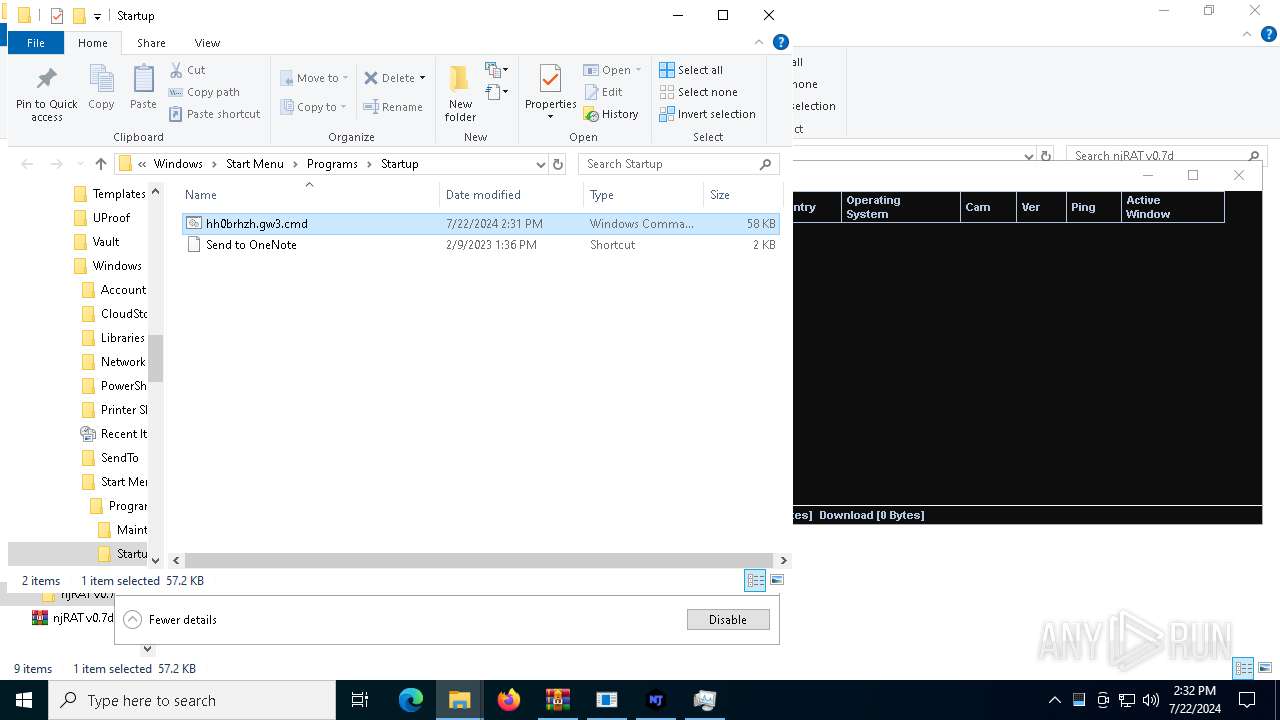1280x720 pixels.
Task: Delete the selected file
Action: click(x=394, y=78)
